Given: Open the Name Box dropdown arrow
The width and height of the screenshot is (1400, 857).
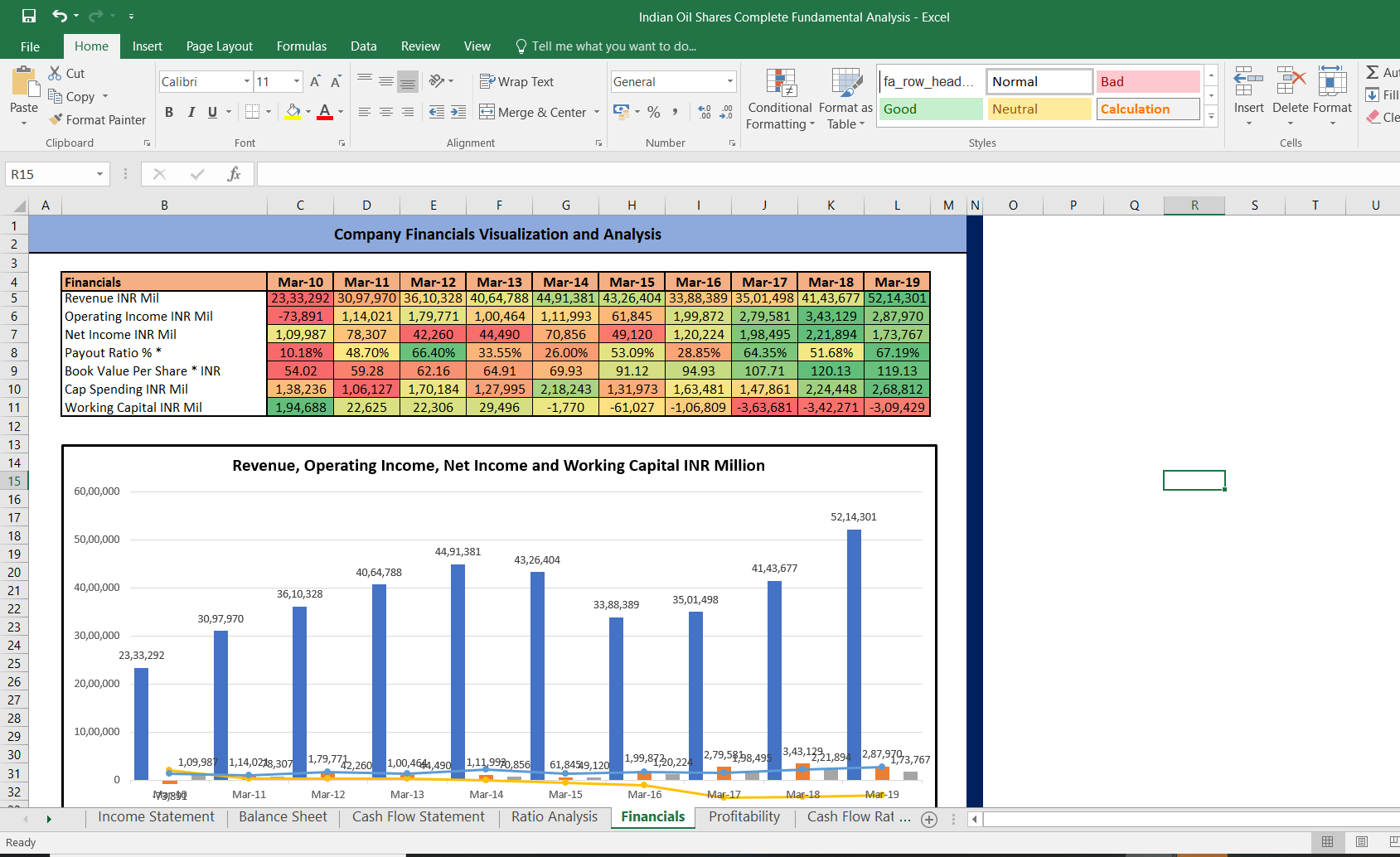Looking at the screenshot, I should tap(99, 174).
